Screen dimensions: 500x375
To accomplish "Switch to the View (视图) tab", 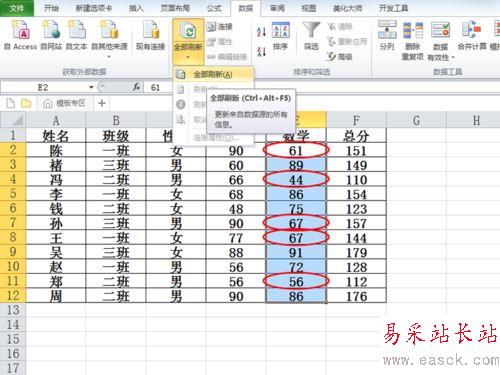I will pyautogui.click(x=309, y=8).
